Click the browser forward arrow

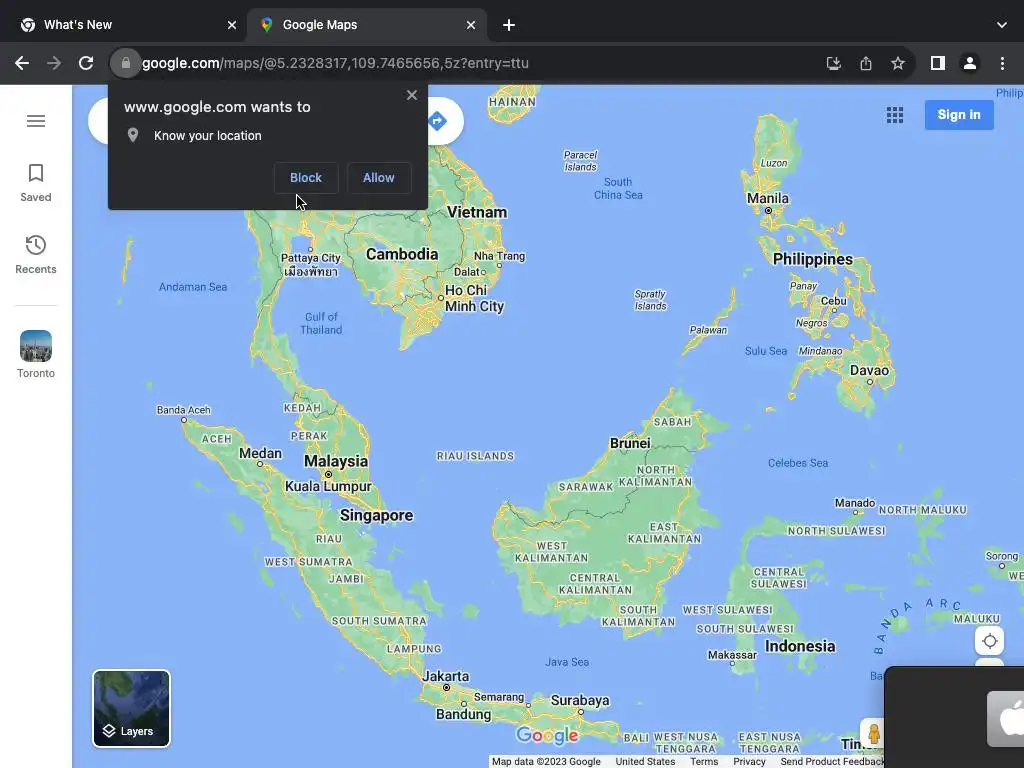(x=54, y=63)
